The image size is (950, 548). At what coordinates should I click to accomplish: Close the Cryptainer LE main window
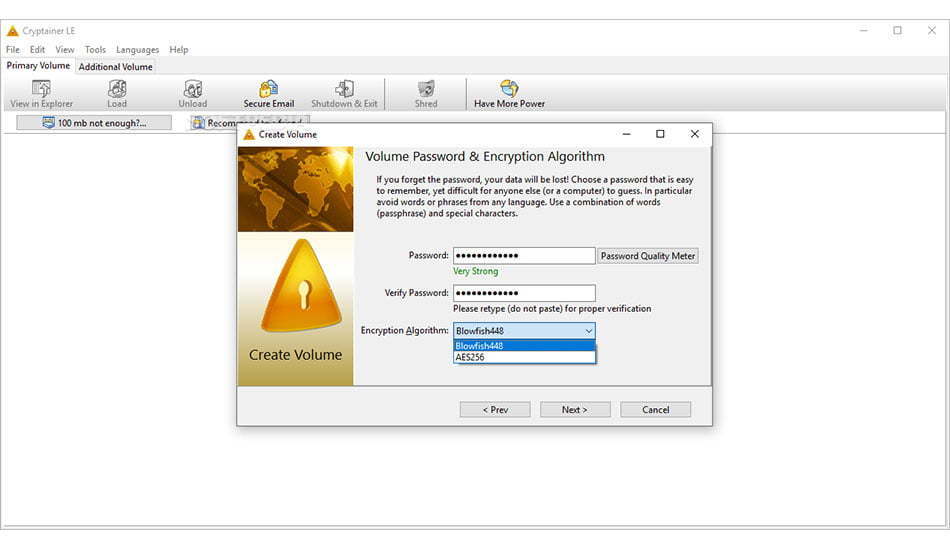click(931, 30)
